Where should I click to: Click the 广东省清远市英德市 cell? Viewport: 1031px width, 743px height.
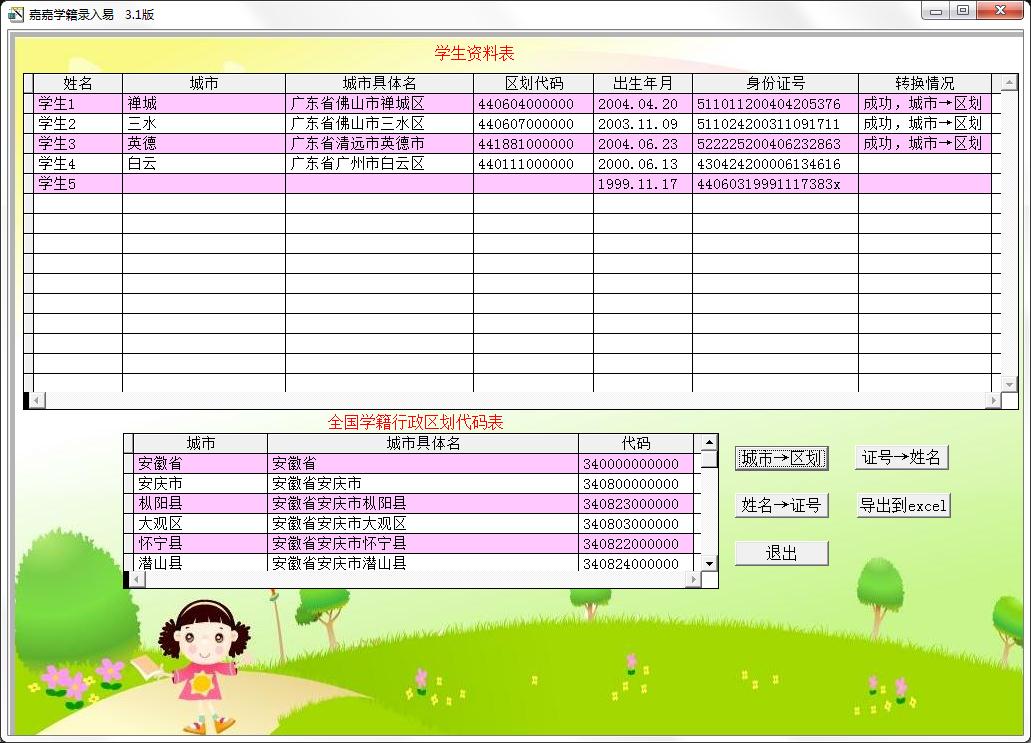point(379,144)
